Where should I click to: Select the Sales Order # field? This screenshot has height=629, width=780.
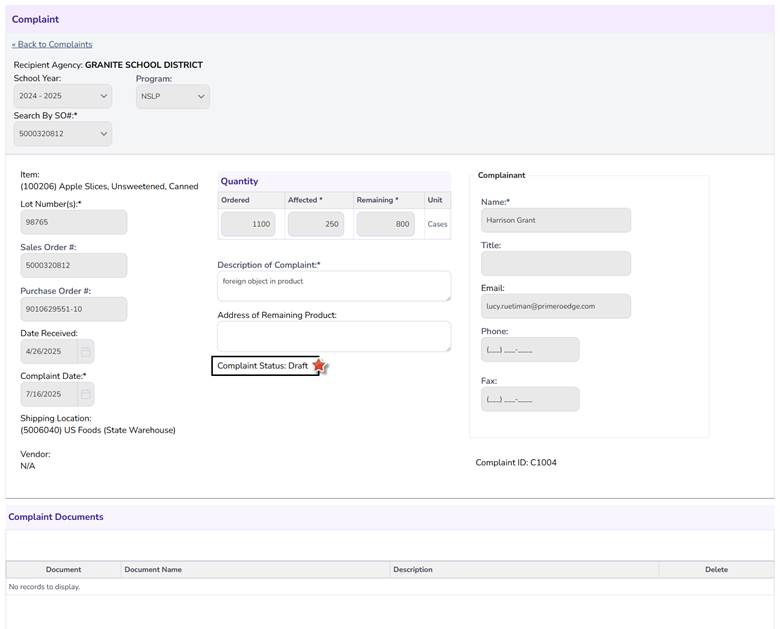coord(74,265)
